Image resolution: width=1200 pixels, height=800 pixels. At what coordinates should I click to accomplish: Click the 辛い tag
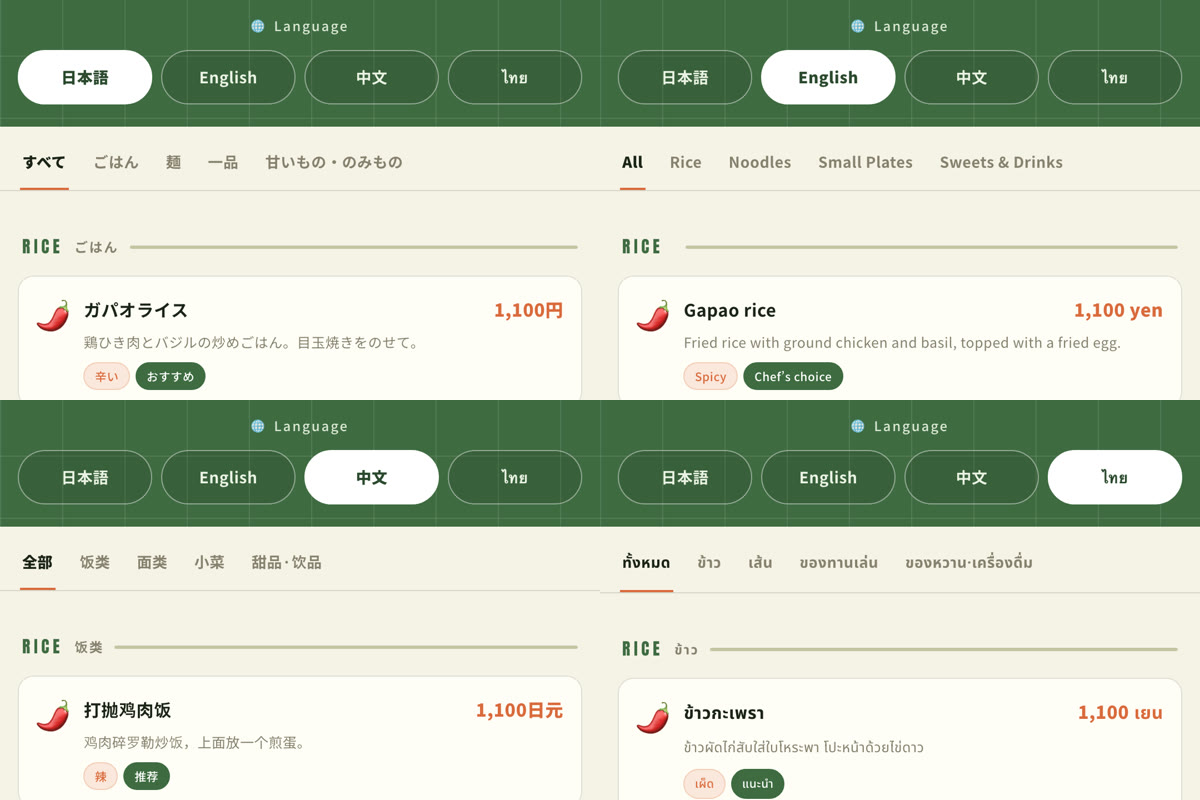click(x=106, y=376)
